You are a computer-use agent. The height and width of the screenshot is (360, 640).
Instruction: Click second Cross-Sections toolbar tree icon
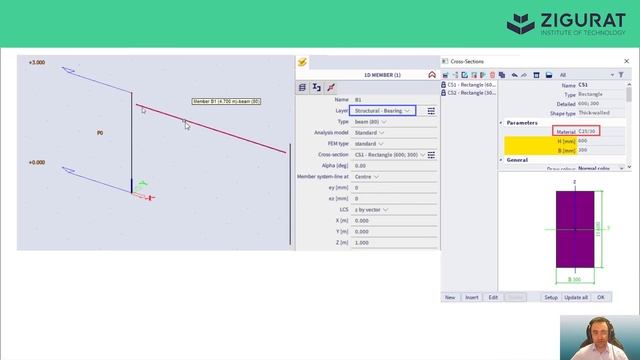[455, 75]
